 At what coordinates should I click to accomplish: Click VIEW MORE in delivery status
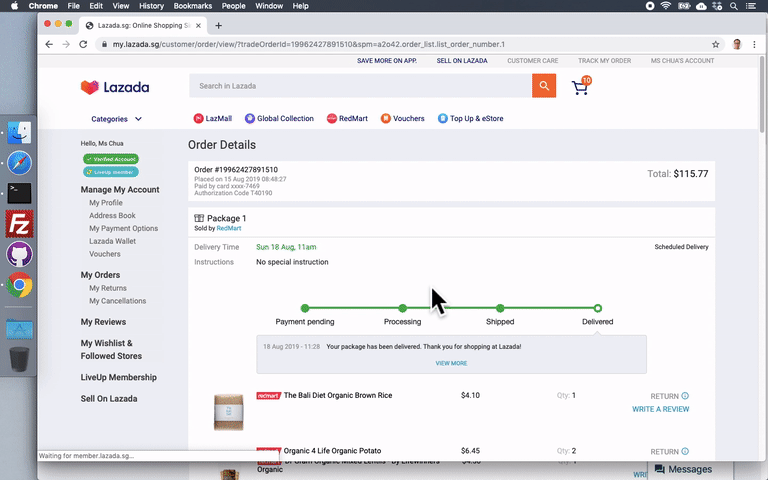pyautogui.click(x=451, y=363)
